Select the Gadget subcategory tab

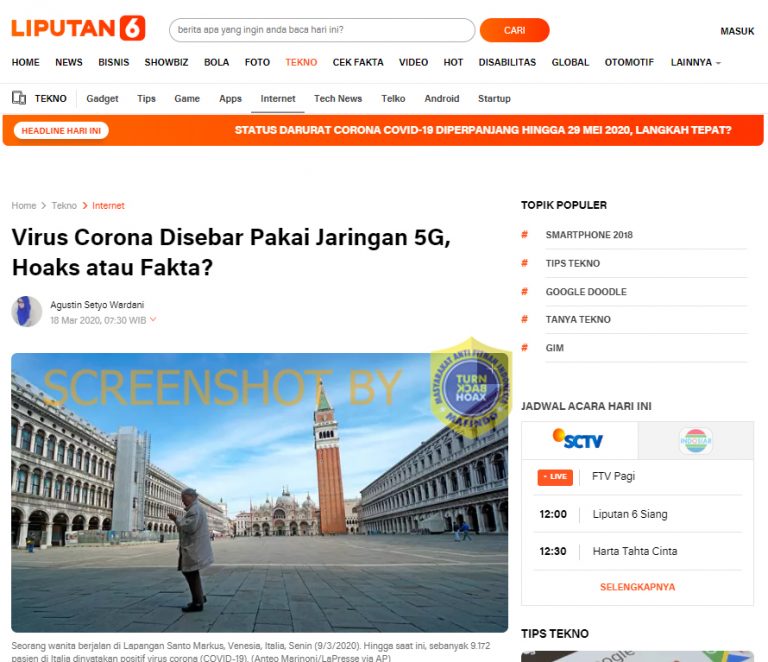pos(102,98)
